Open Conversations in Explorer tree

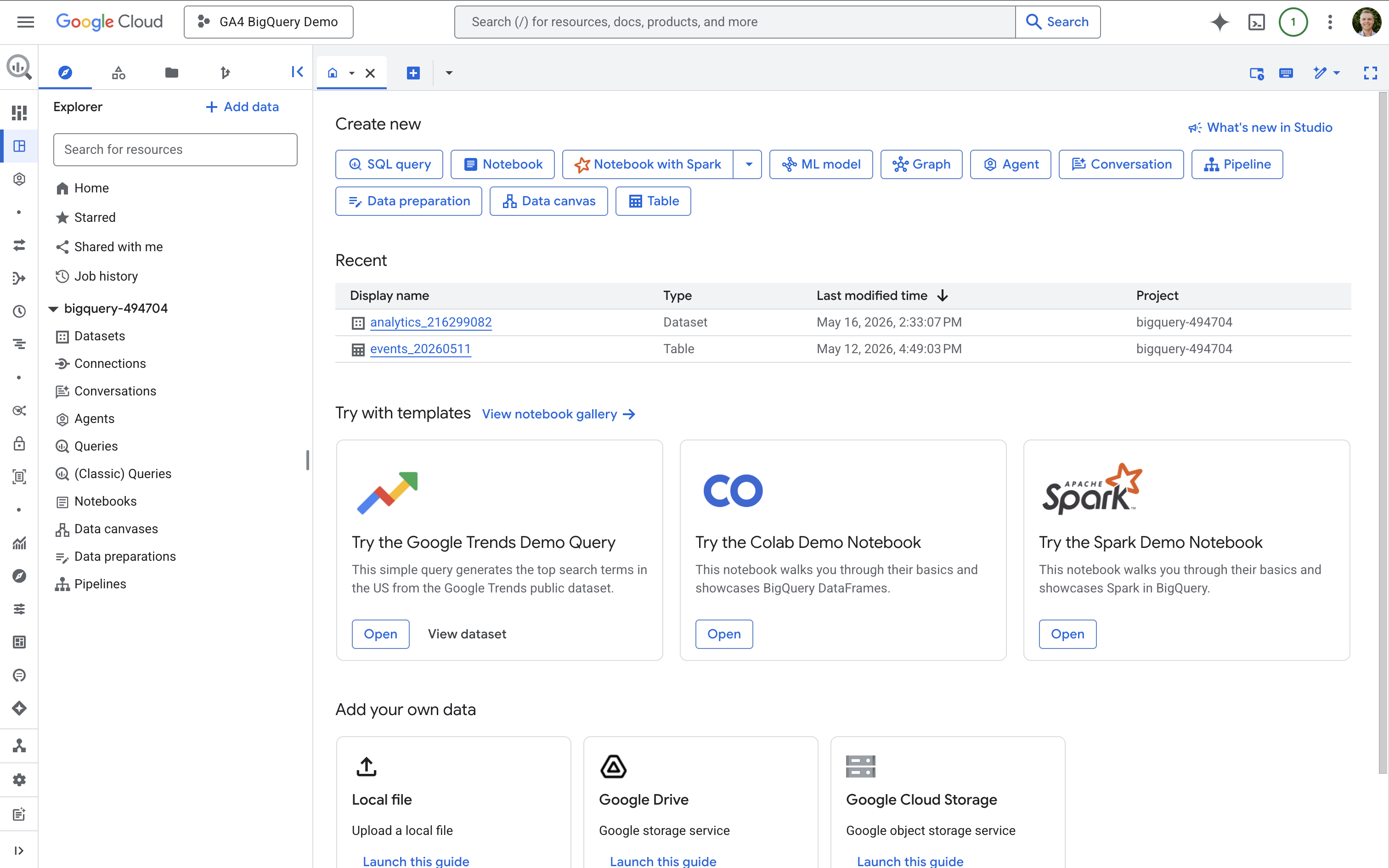click(115, 391)
